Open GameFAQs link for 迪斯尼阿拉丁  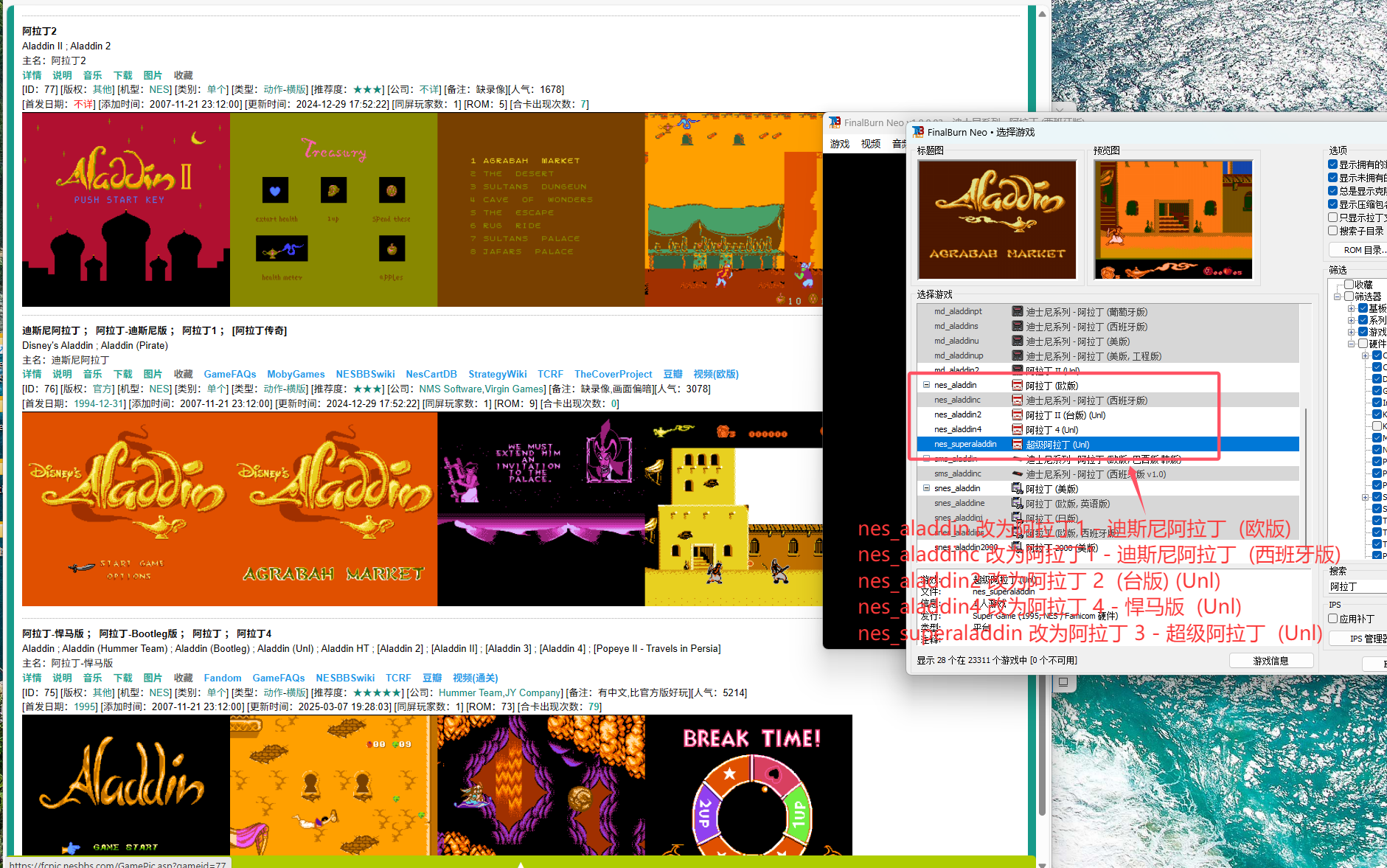pos(230,375)
